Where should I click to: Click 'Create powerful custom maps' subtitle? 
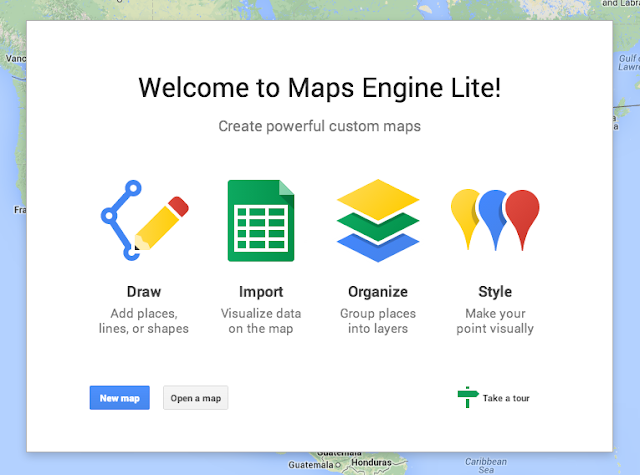320,126
